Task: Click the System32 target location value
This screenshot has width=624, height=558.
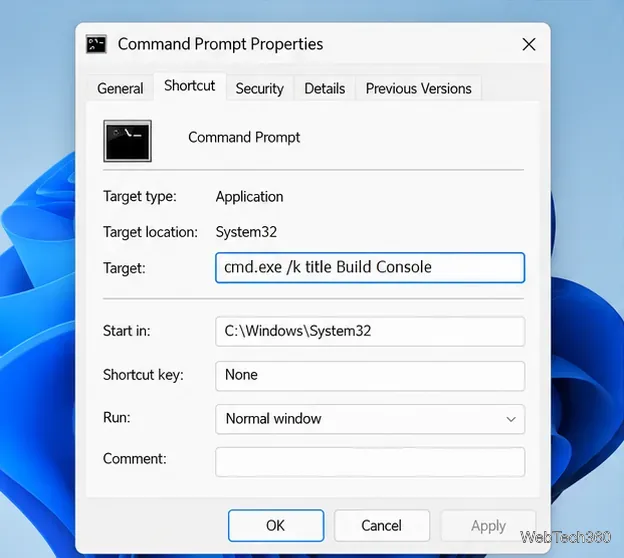Action: [x=246, y=232]
